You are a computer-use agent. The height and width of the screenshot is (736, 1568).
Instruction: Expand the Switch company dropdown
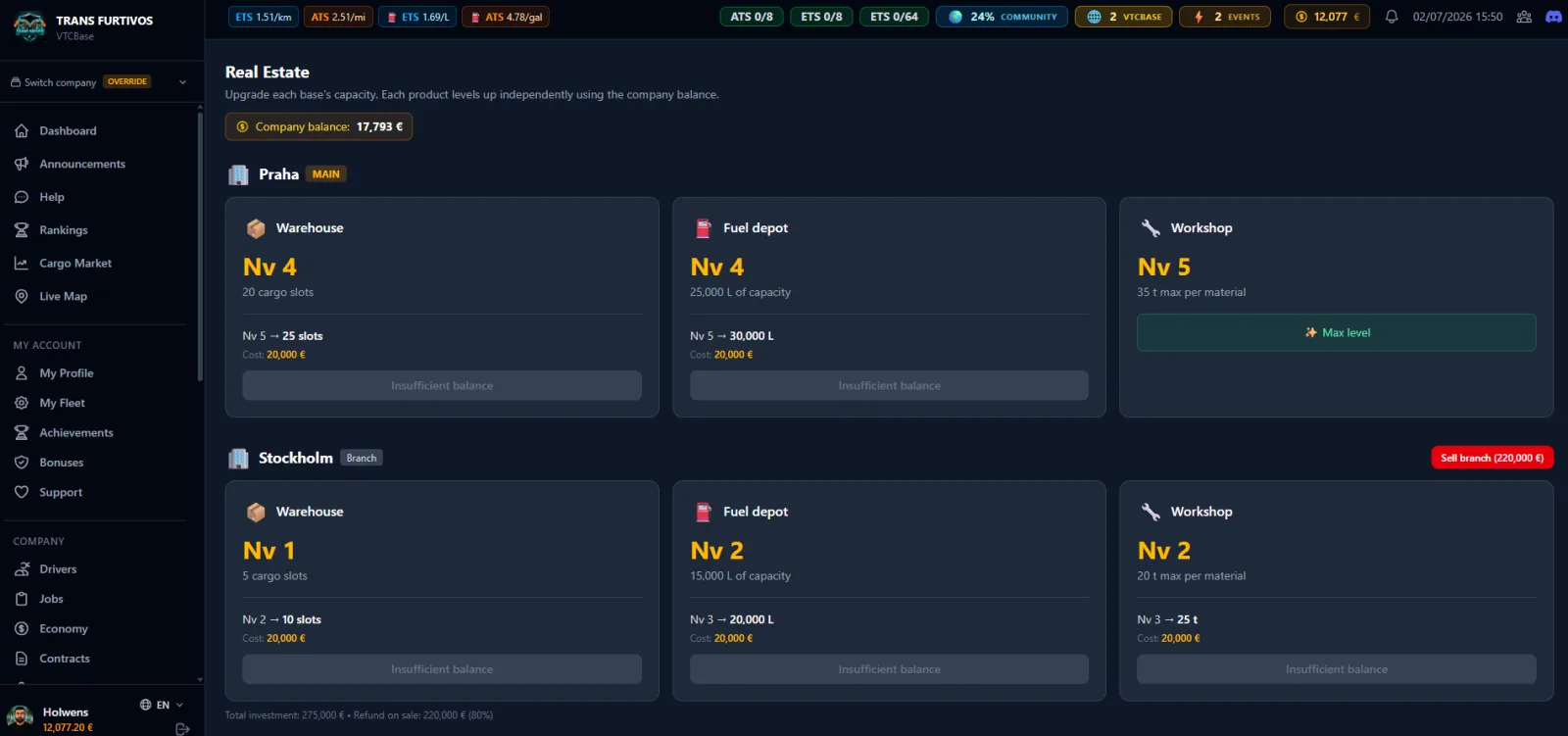tap(98, 82)
